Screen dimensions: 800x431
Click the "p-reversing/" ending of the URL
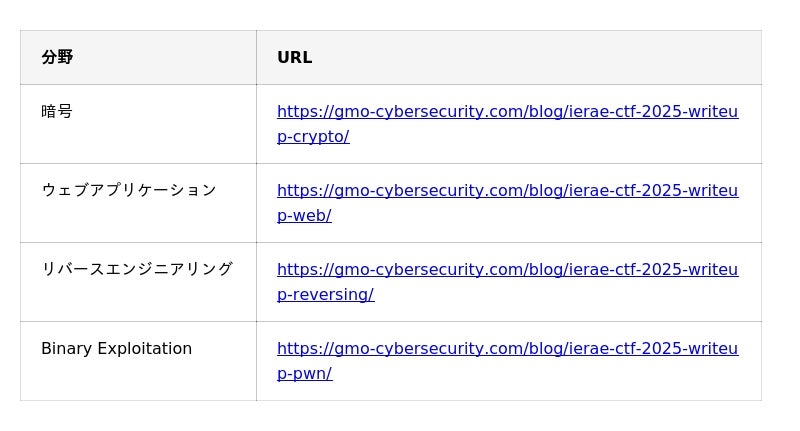click(325, 295)
